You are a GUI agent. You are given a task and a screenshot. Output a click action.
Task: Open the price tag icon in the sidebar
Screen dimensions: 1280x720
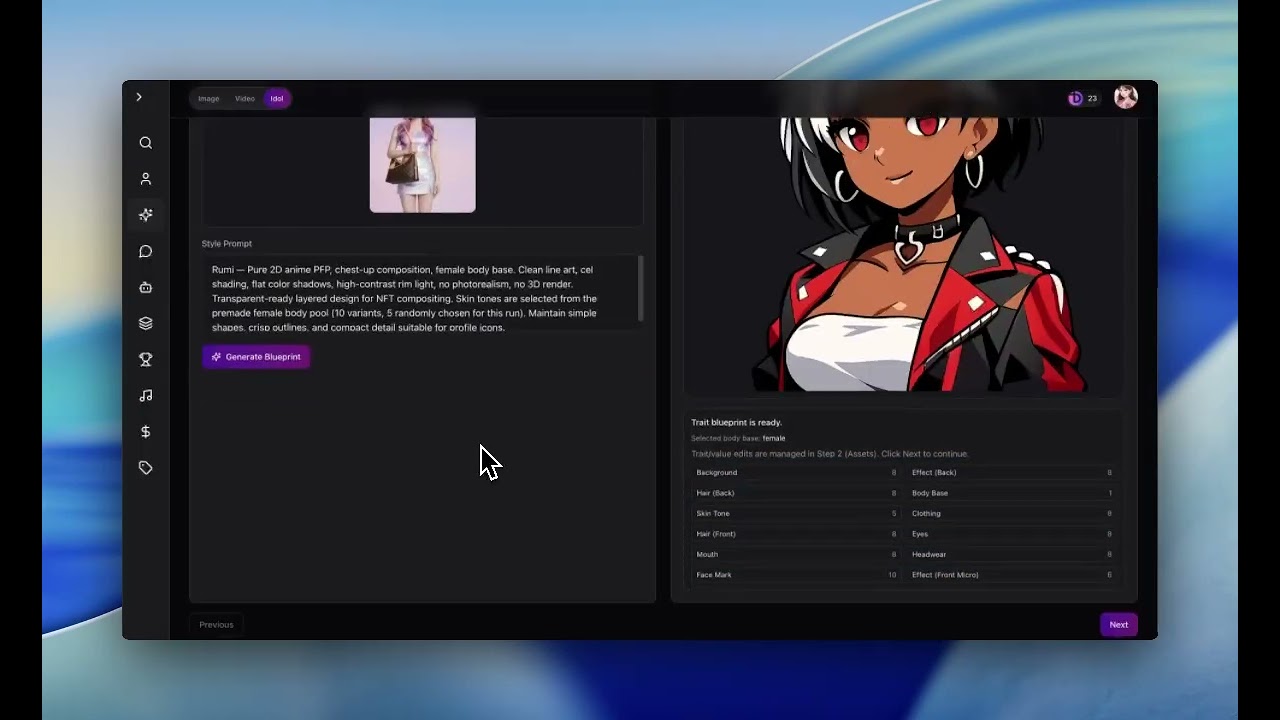(146, 467)
